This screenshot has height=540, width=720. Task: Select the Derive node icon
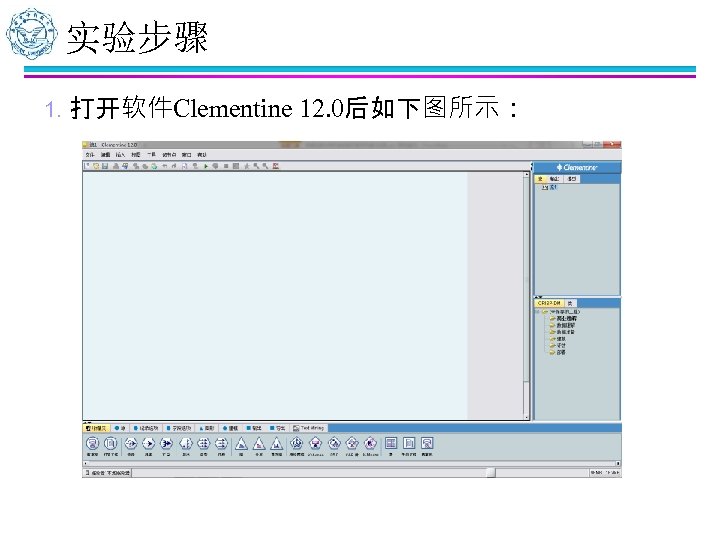(186, 444)
